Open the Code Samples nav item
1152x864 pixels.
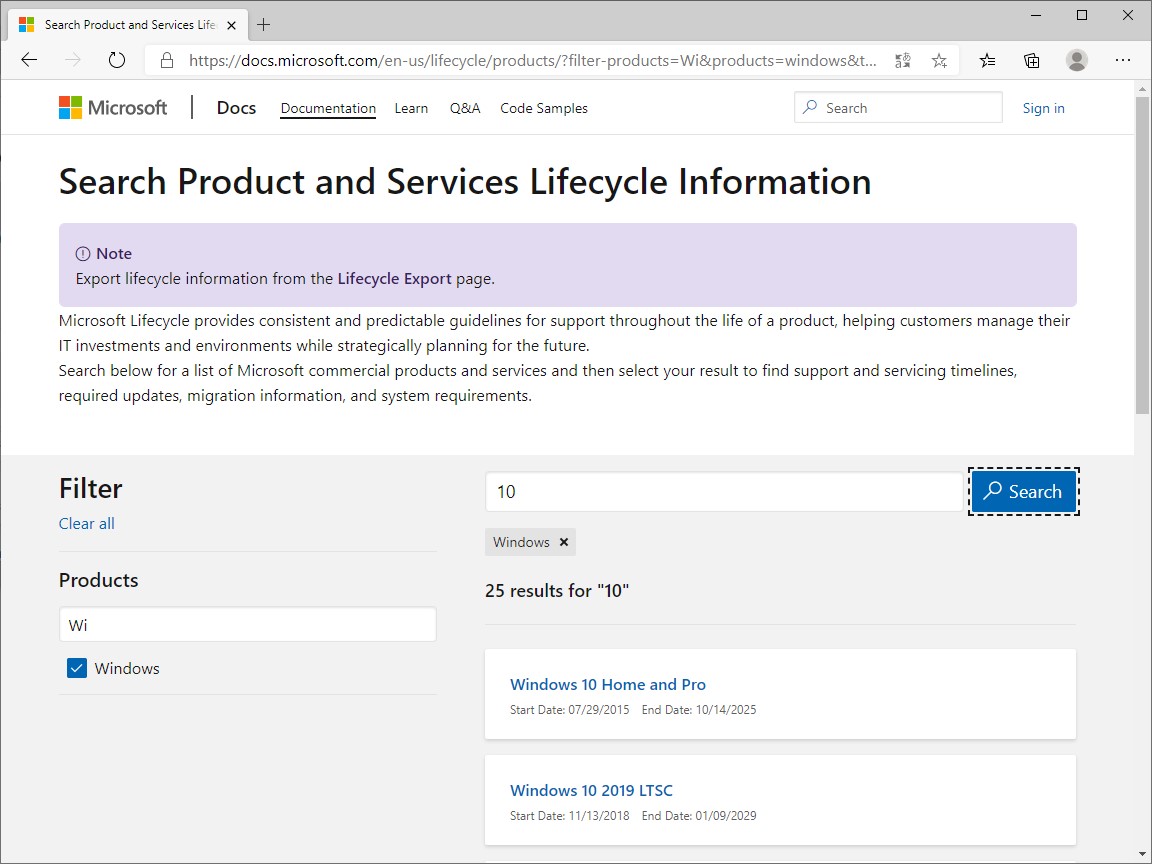pos(544,108)
